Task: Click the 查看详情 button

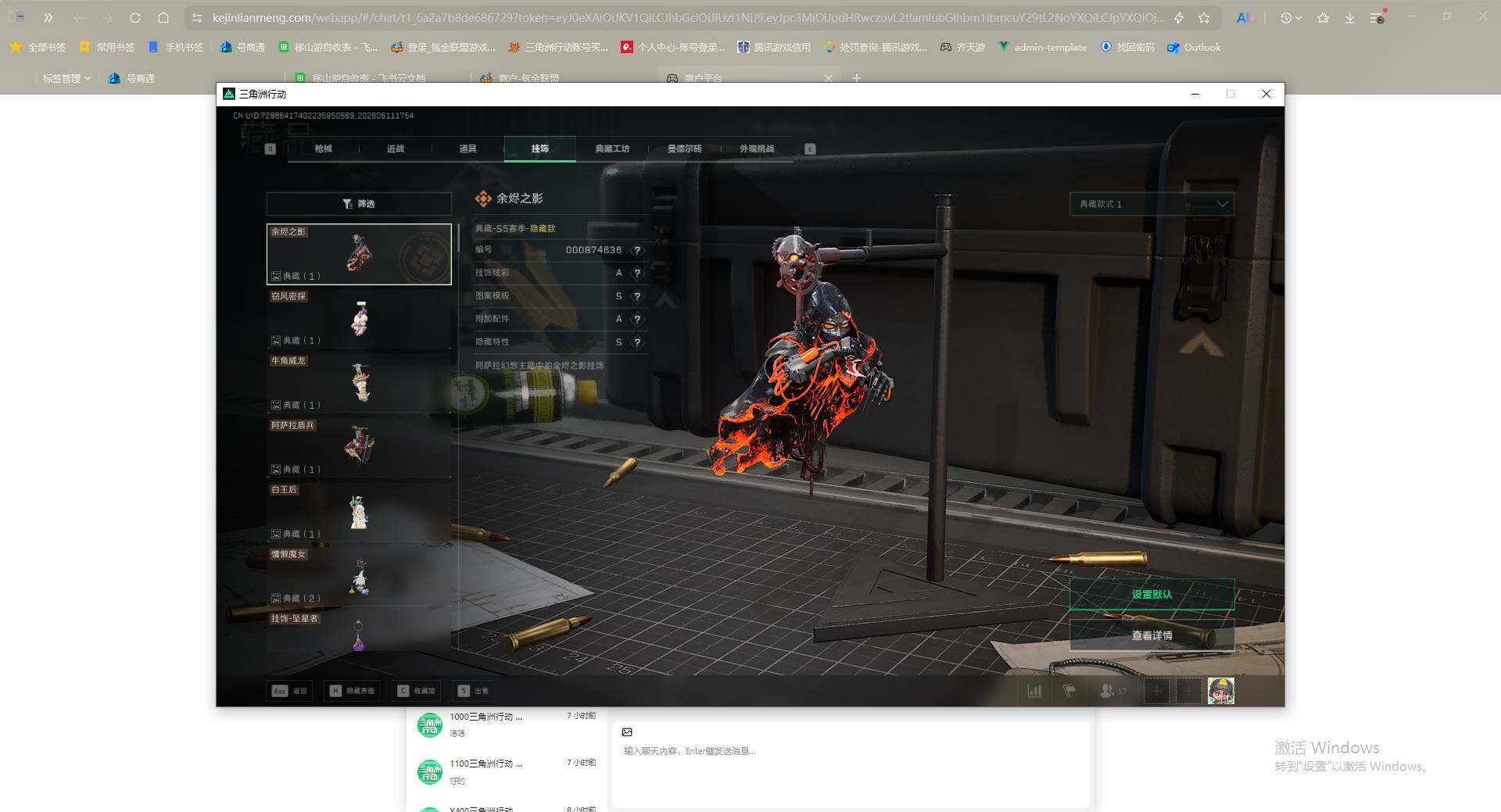Action: 1152,635
